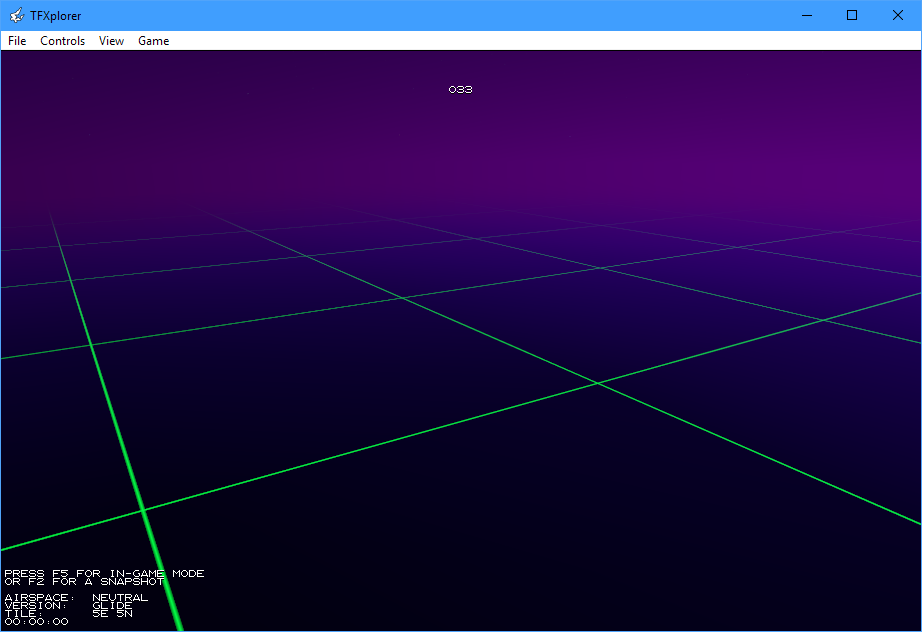Maximize the TFXplorer window
Image resolution: width=922 pixels, height=632 pixels.
coord(852,15)
